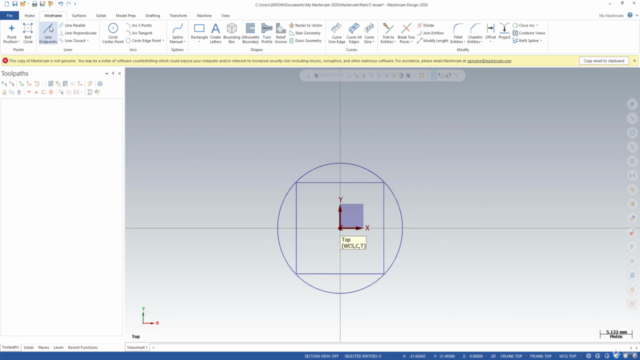Choose the Stair Geometry command

coord(305,33)
